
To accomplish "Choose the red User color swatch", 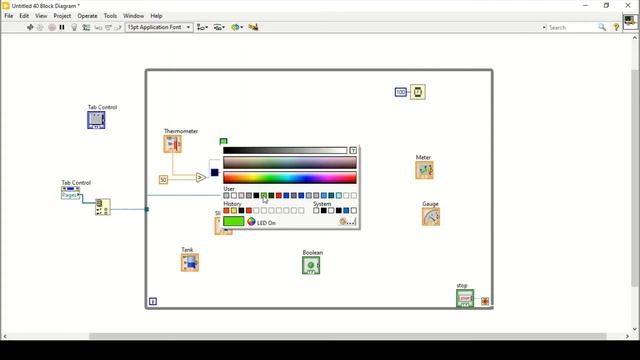I will 279,196.
